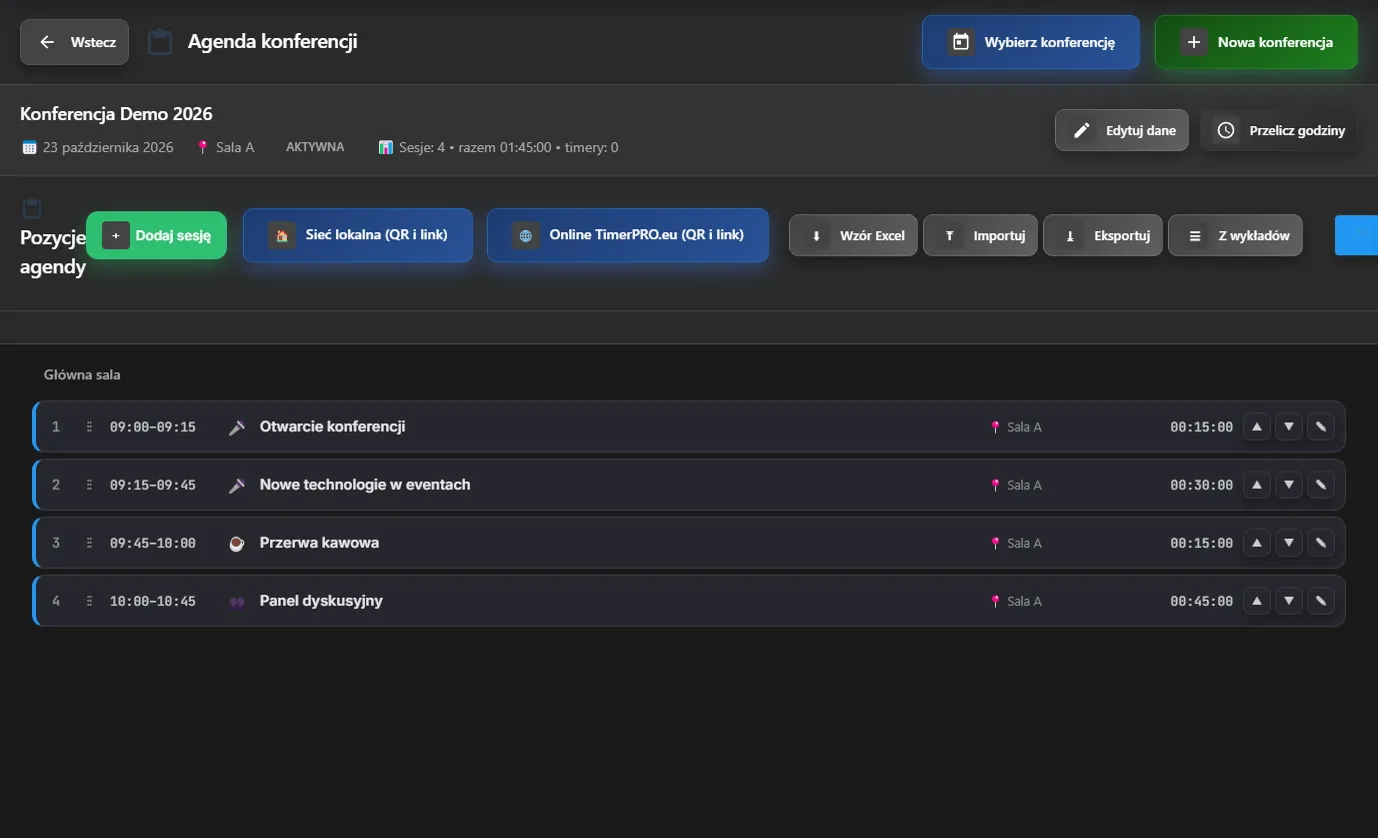Click the Eksportuj button
The image size is (1378, 838).
[1103, 236]
